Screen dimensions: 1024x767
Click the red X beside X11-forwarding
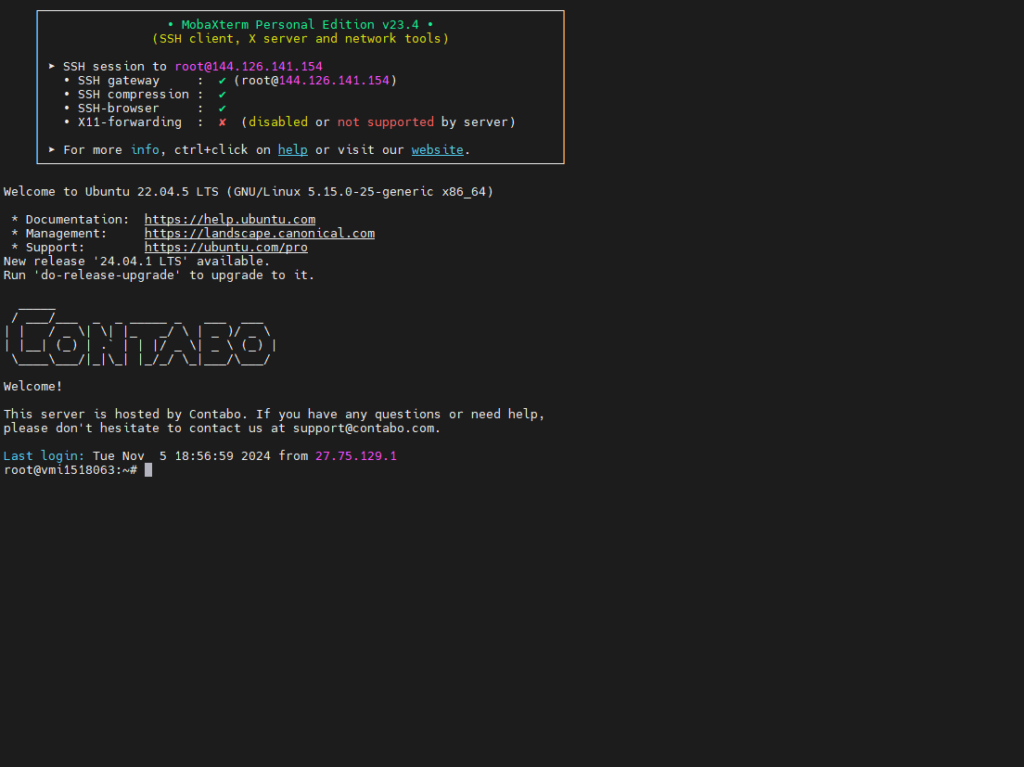(222, 123)
